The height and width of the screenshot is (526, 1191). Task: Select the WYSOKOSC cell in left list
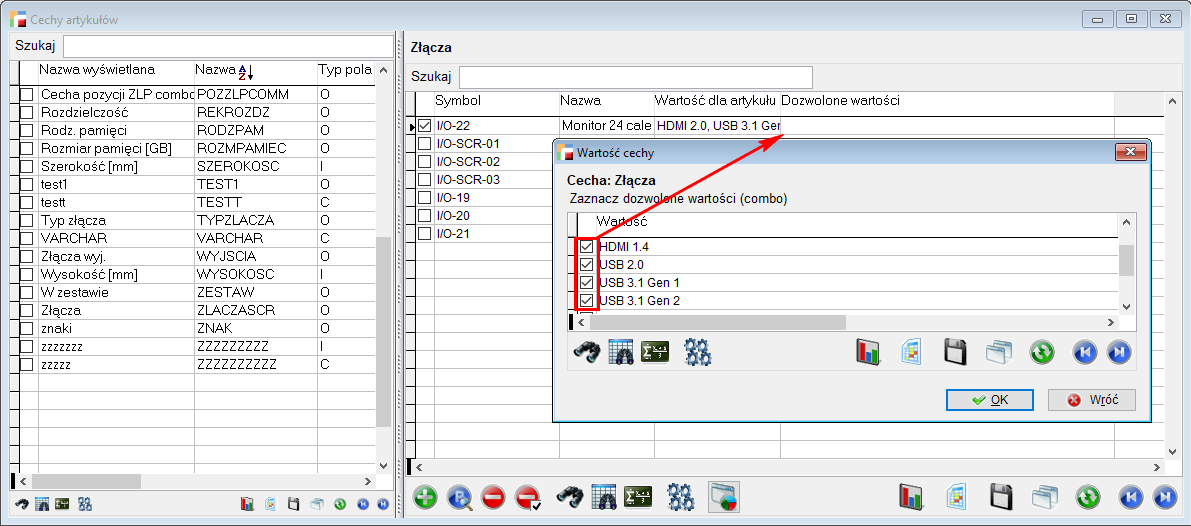[255, 275]
